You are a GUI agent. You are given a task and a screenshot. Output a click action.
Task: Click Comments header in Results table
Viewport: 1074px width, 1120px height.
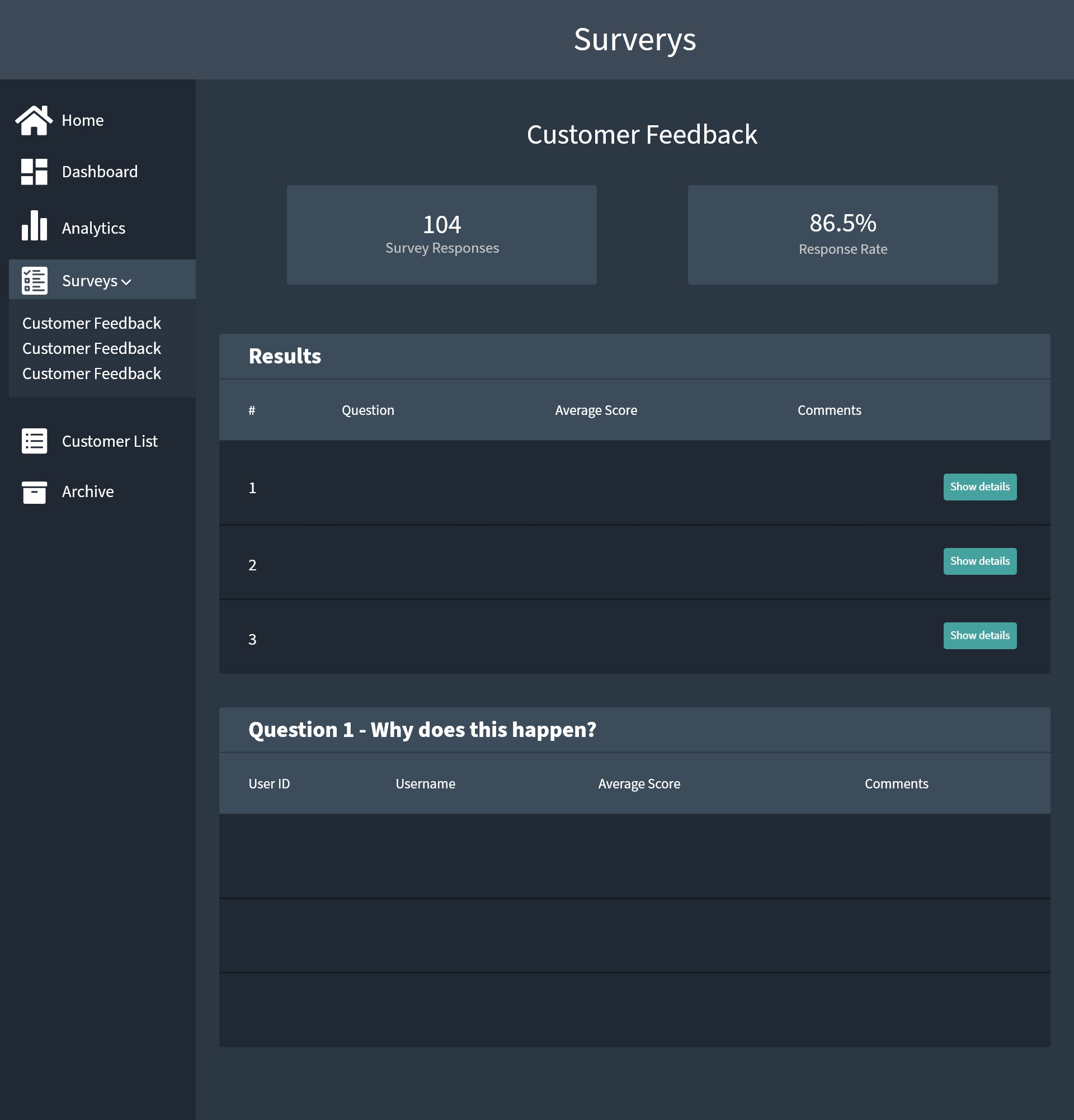coord(830,410)
